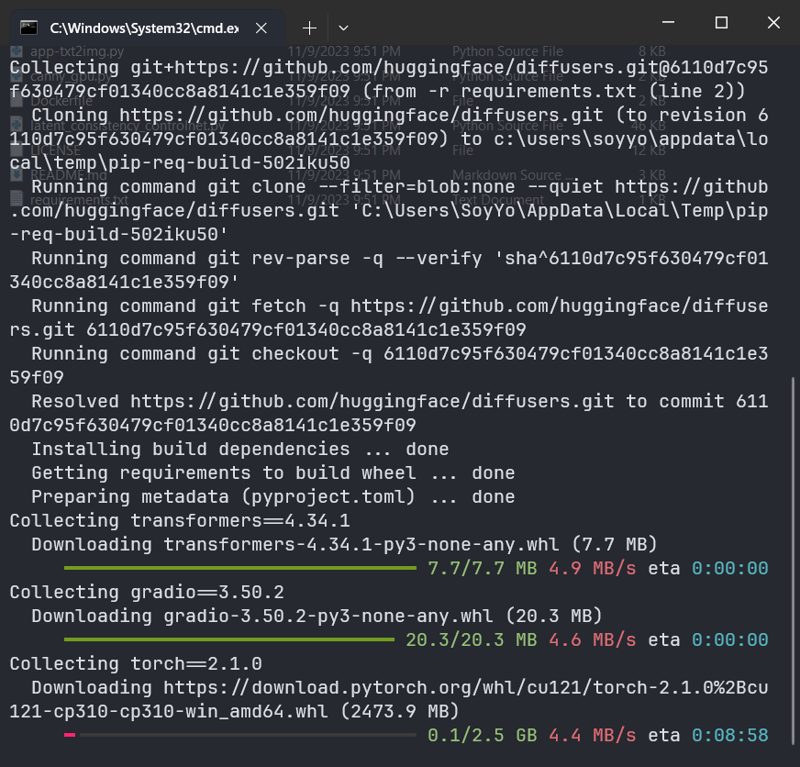Click the text 'Collecting torch==2.1.0'
Screen dimensions: 800x767
136,663
